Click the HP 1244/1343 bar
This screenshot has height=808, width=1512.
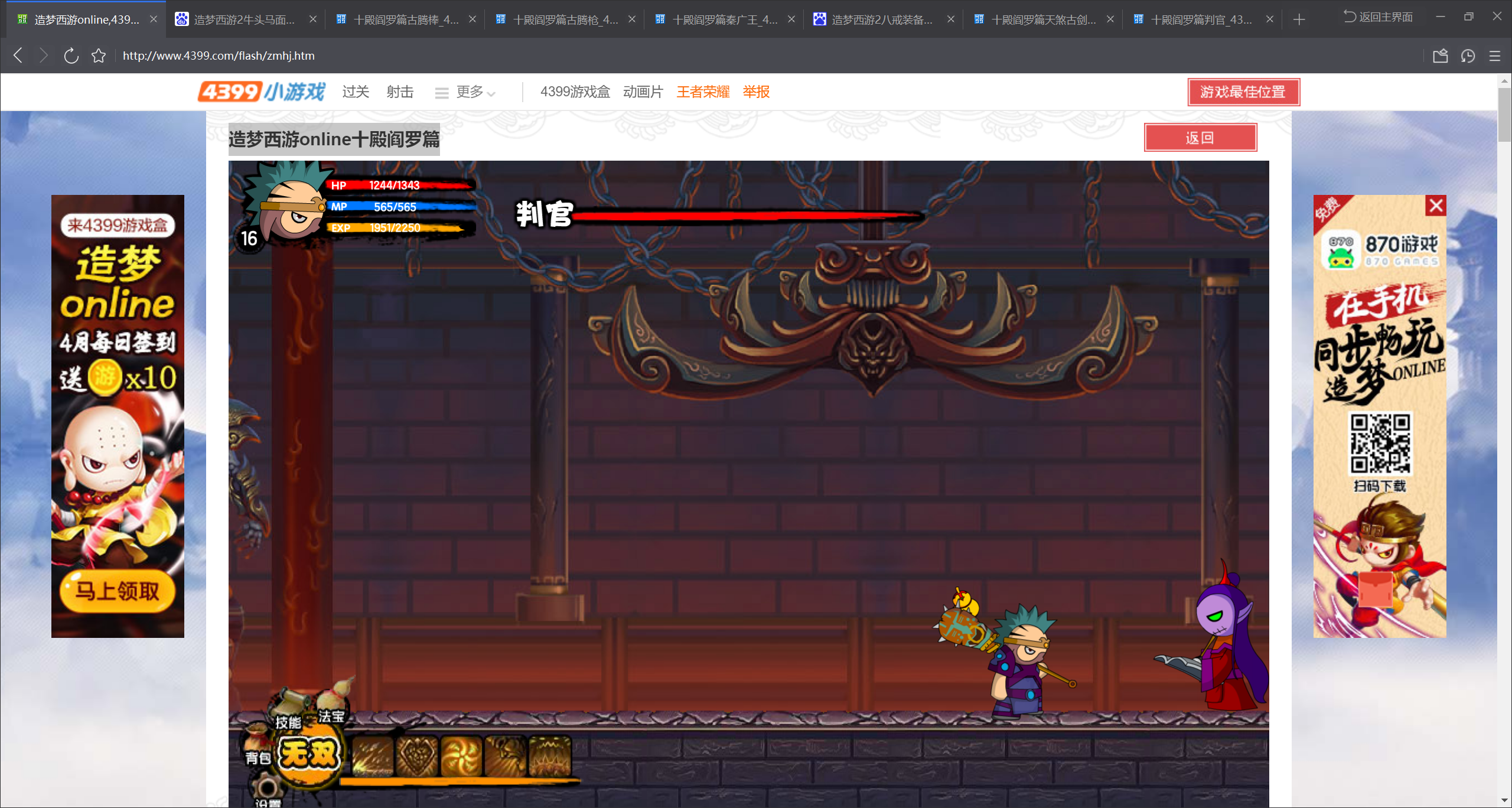point(400,185)
